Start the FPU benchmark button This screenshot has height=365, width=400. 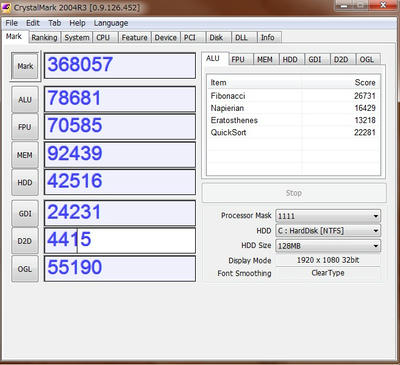[25, 127]
